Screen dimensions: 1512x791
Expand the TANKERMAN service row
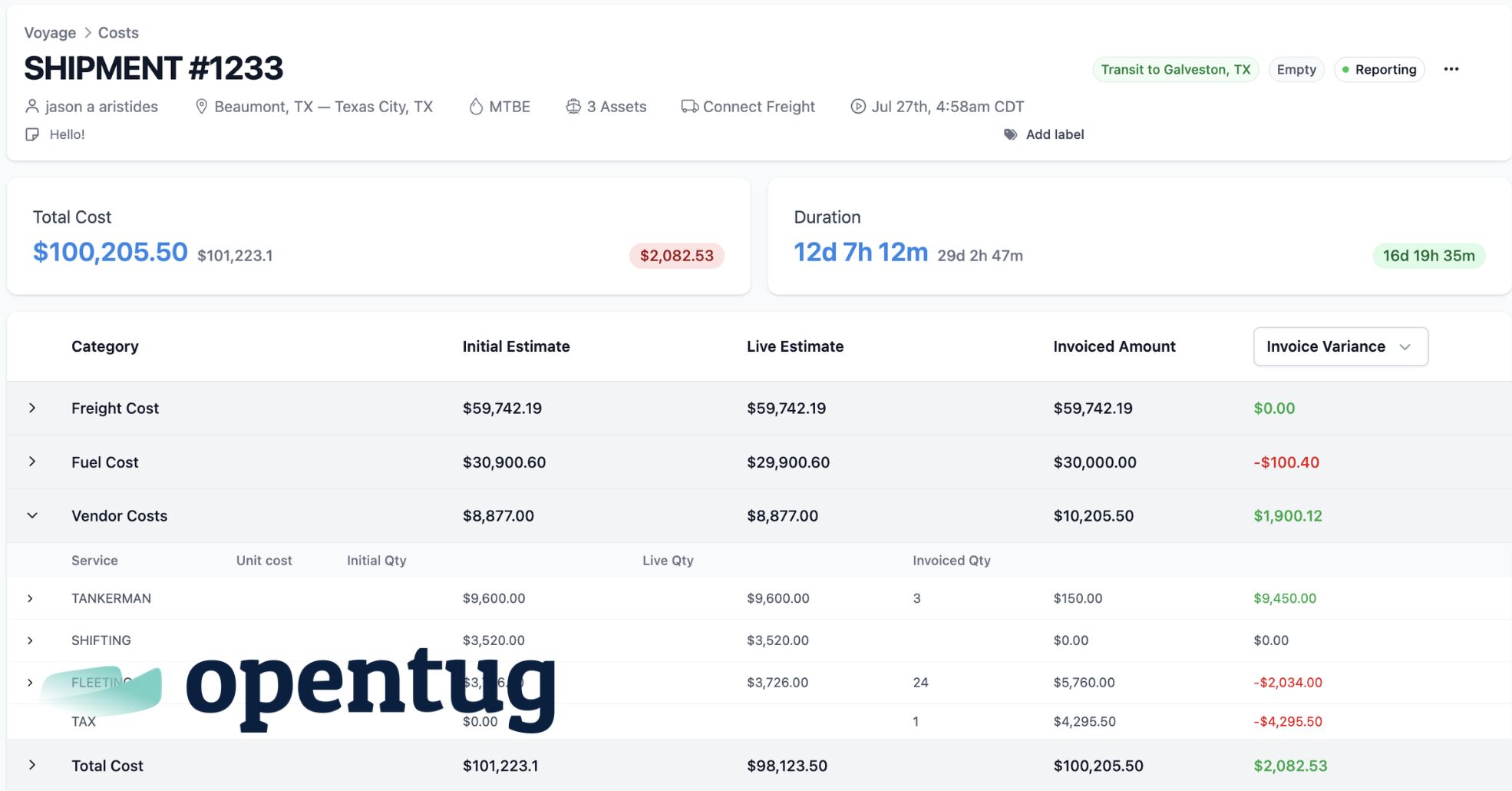click(x=31, y=598)
